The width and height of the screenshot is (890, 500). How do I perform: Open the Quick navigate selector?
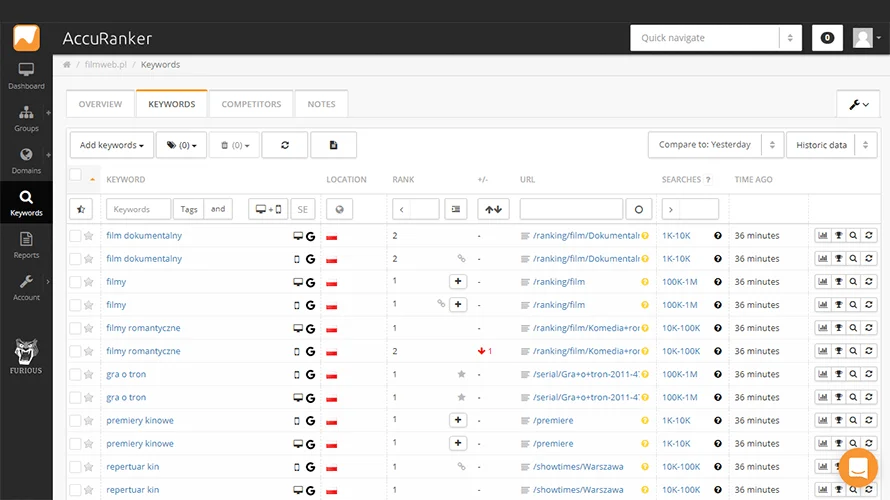tap(716, 38)
